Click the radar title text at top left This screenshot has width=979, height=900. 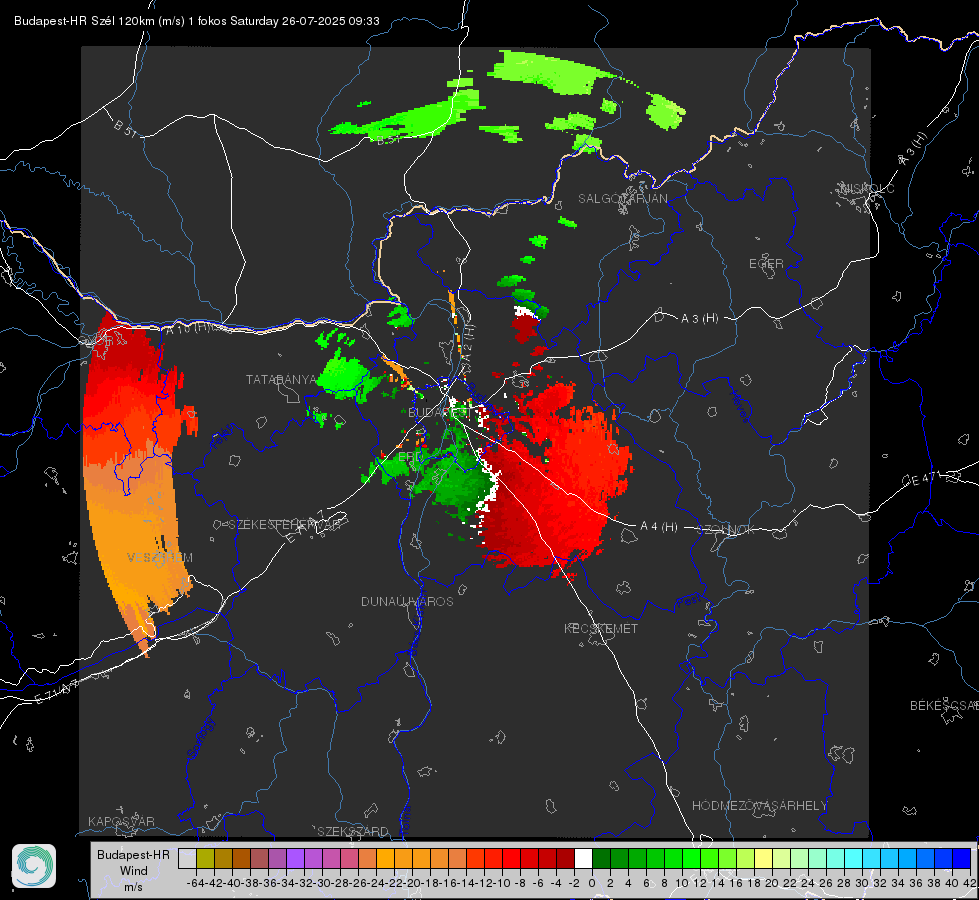[197, 21]
